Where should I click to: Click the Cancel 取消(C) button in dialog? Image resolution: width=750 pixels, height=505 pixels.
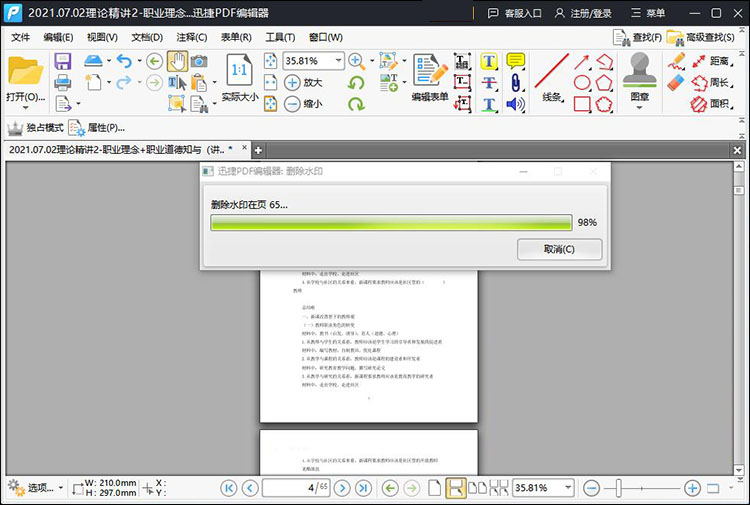(x=559, y=249)
